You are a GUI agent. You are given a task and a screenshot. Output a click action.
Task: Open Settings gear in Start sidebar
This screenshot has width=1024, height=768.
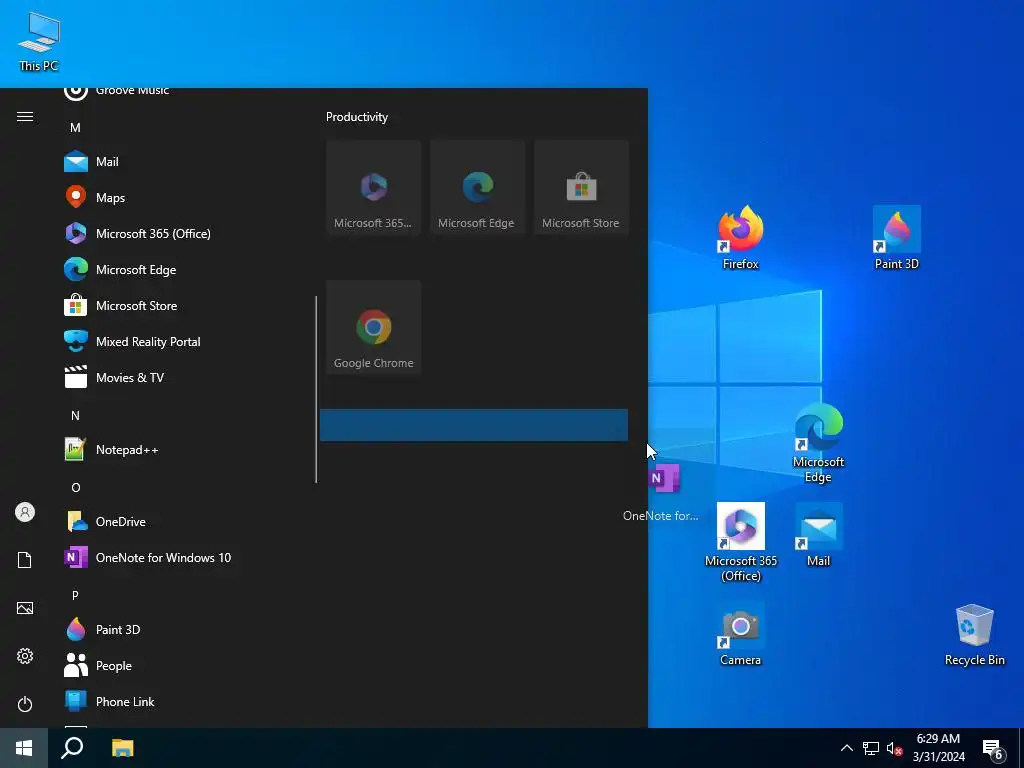coord(25,656)
